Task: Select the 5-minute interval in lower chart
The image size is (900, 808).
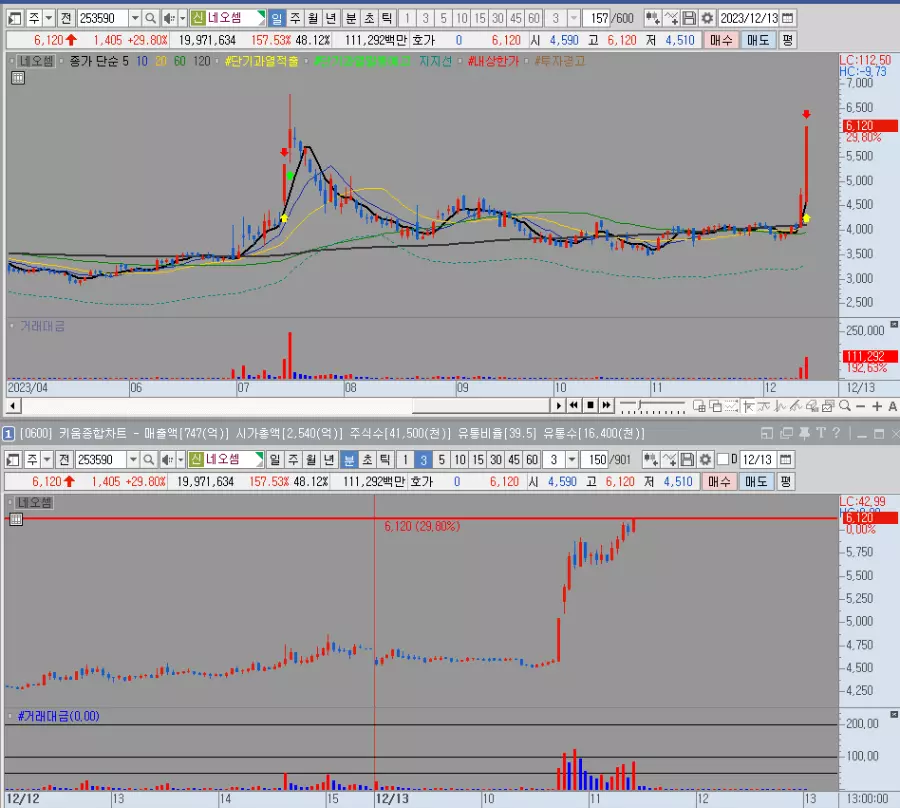Action: [441, 460]
